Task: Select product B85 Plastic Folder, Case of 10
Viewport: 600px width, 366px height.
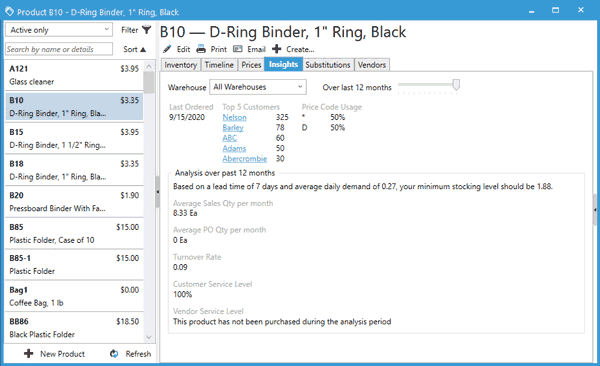Action: (74, 234)
